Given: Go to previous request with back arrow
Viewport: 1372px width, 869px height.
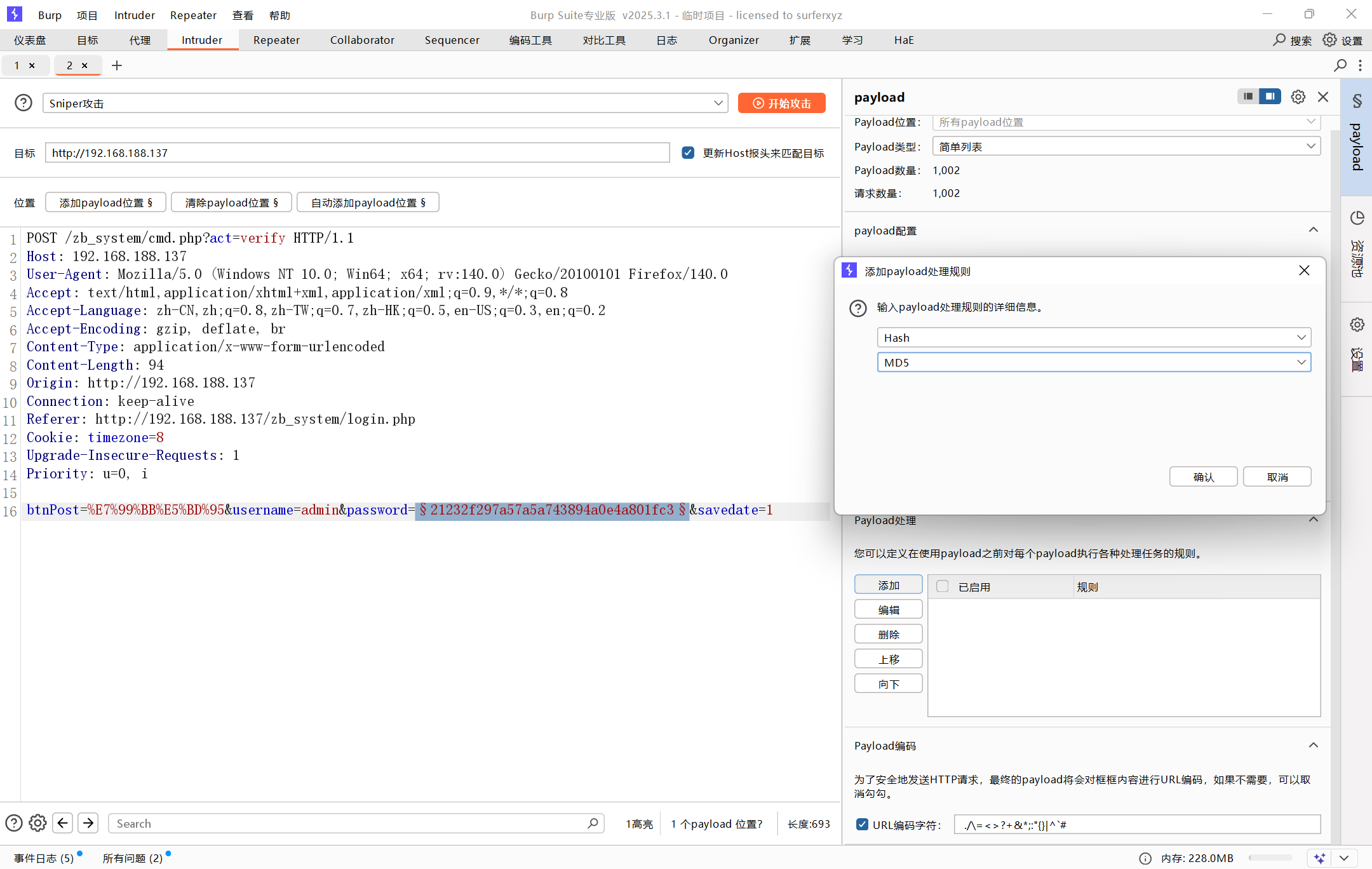Looking at the screenshot, I should coord(62,823).
